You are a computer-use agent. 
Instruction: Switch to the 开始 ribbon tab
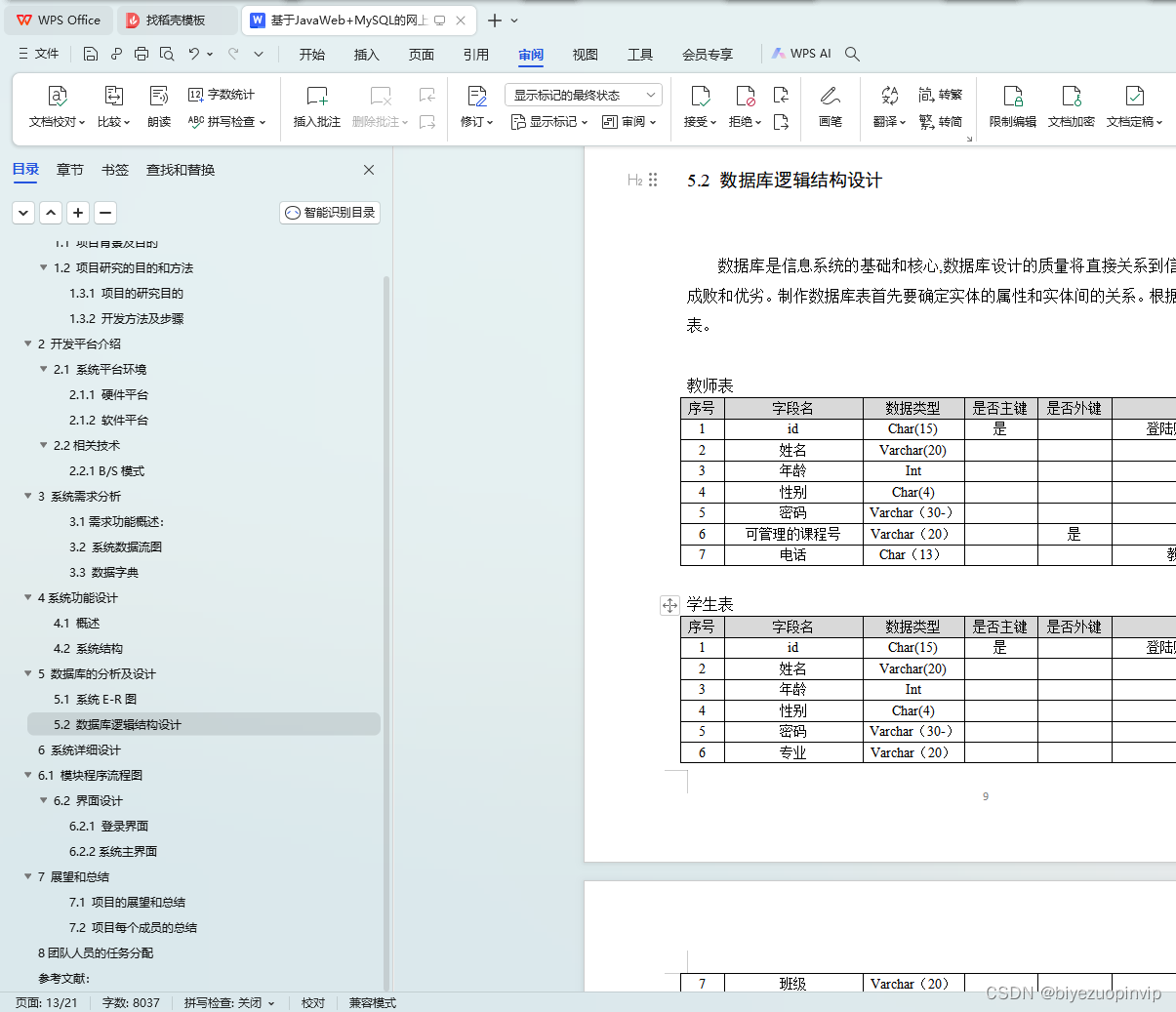coord(312,55)
